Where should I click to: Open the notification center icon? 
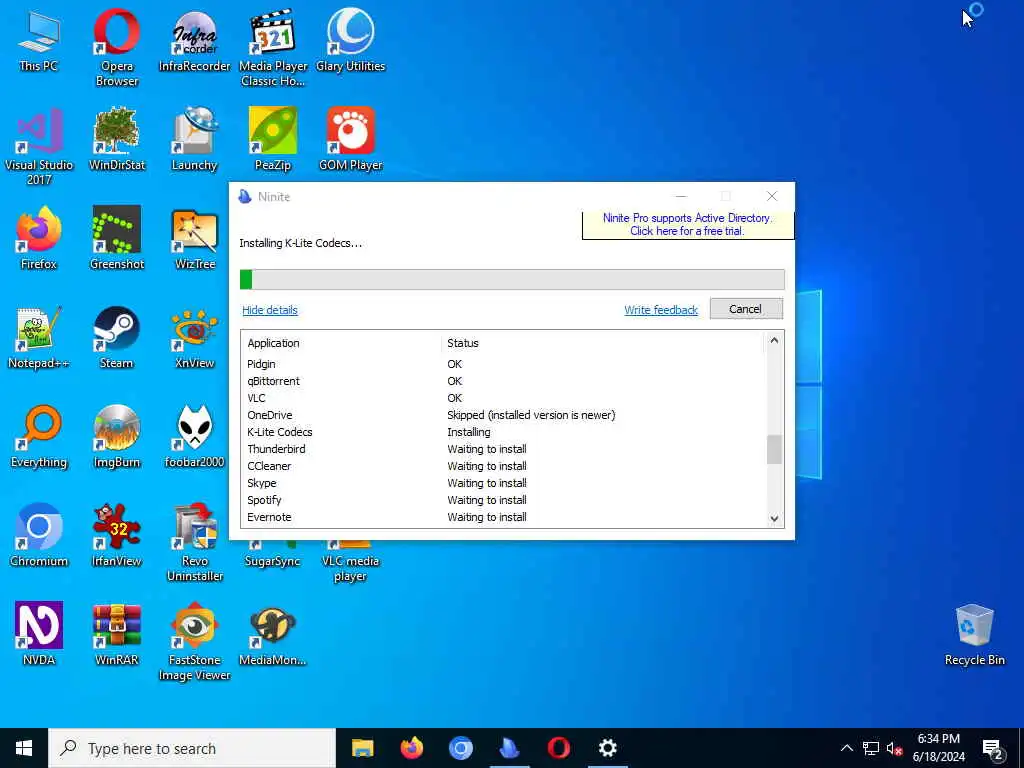point(993,748)
